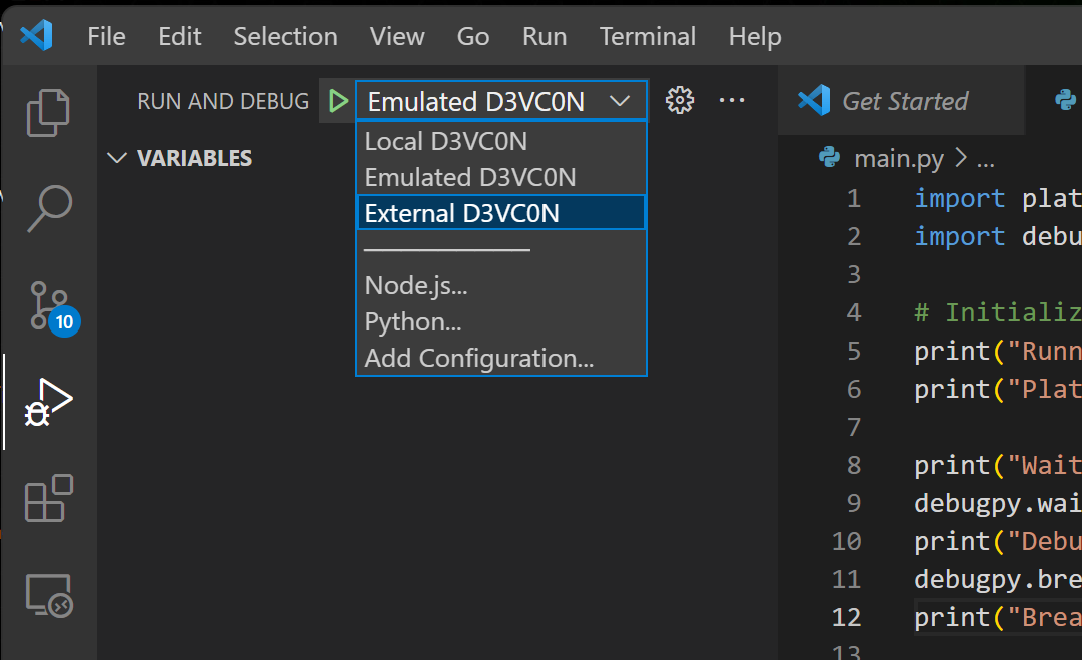Choose Add Configuration... entry
1082x660 pixels.
click(479, 358)
